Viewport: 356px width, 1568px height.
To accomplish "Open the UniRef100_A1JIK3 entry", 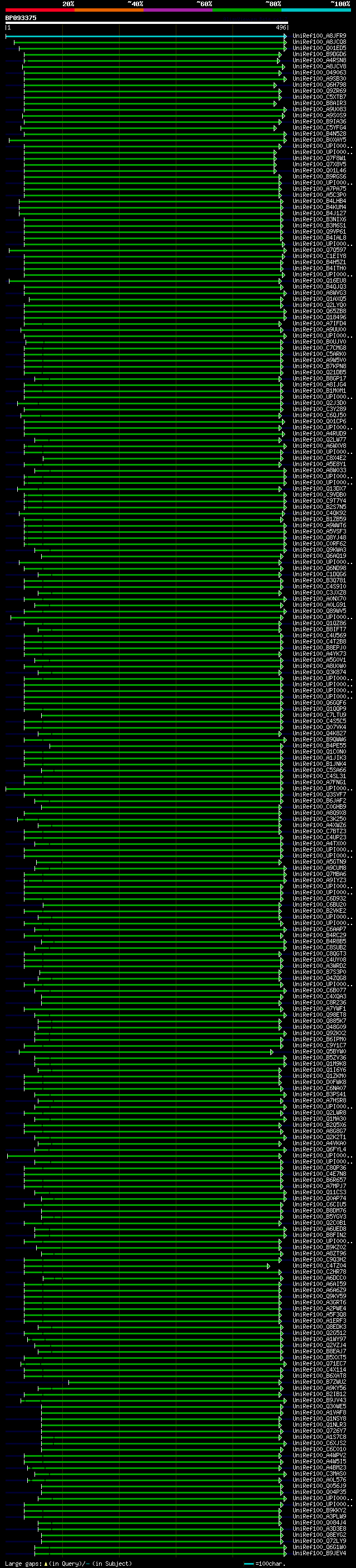I will (x=319, y=758).
